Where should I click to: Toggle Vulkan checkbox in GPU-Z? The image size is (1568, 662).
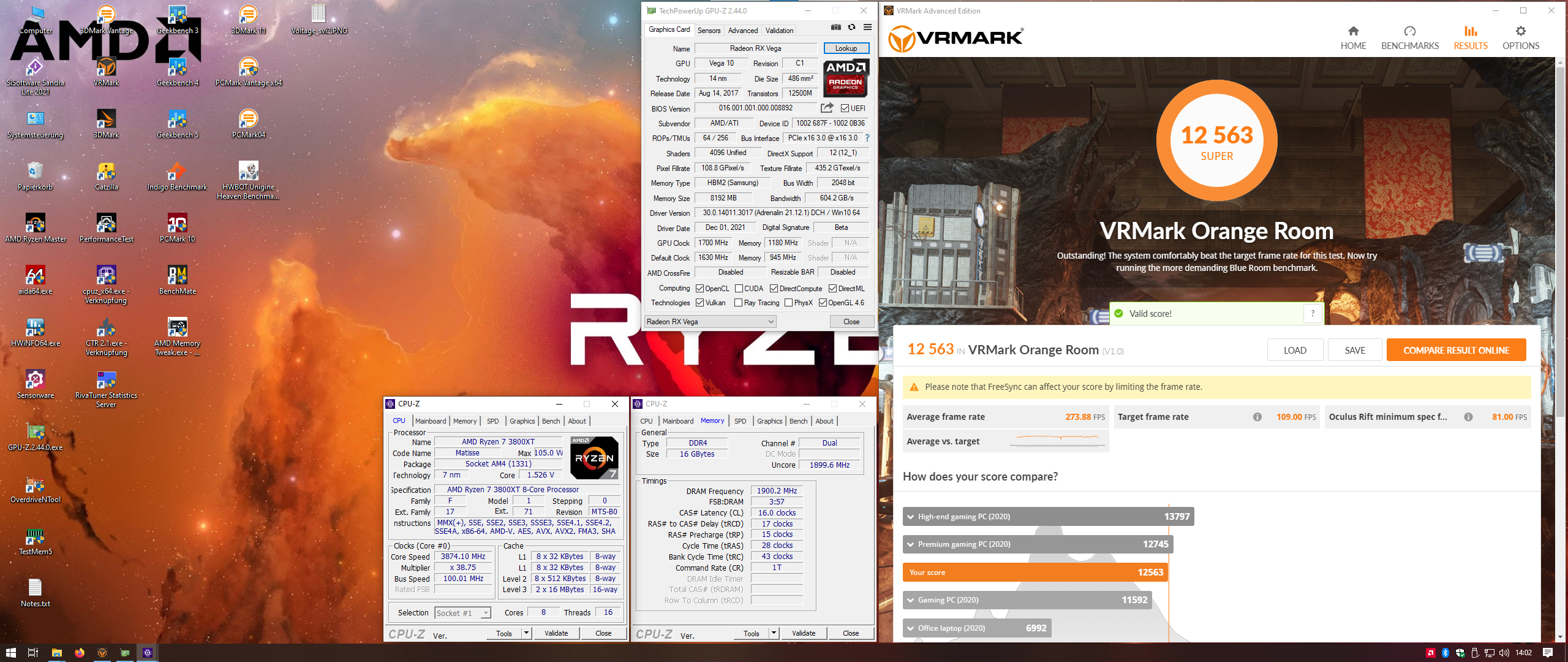pyautogui.click(x=699, y=303)
